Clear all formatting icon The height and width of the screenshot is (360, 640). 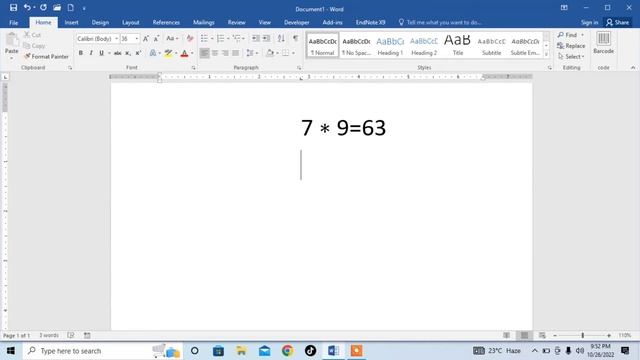coord(190,38)
